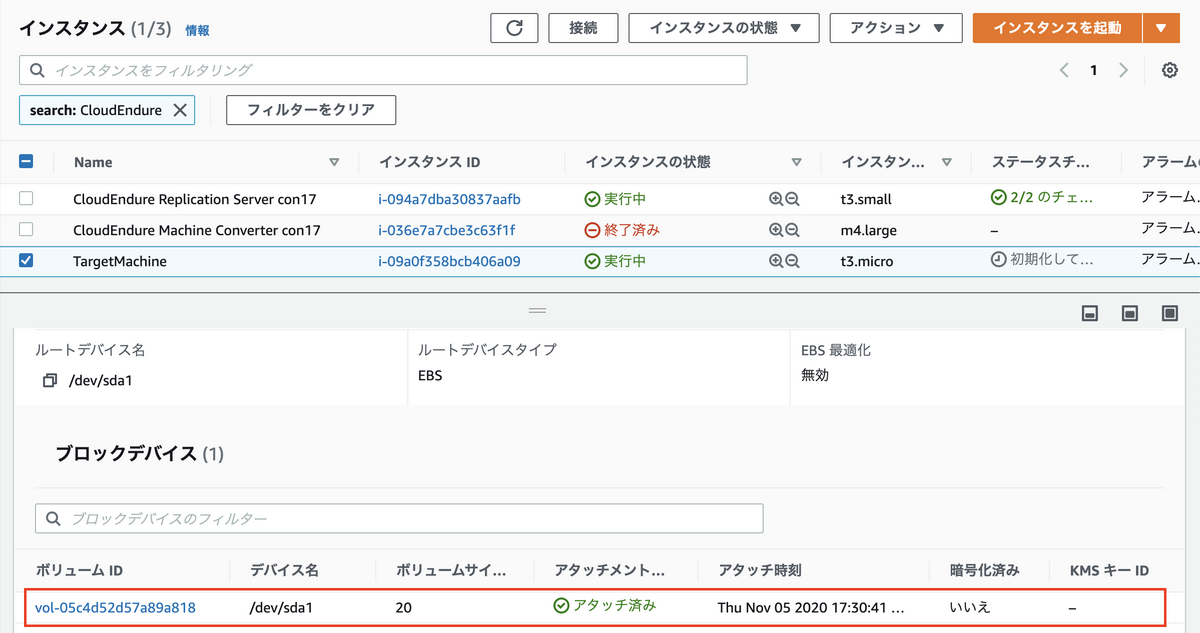Image resolution: width=1200 pixels, height=633 pixels.
Task: Select the m4.large instance type cell
Action: [869, 230]
